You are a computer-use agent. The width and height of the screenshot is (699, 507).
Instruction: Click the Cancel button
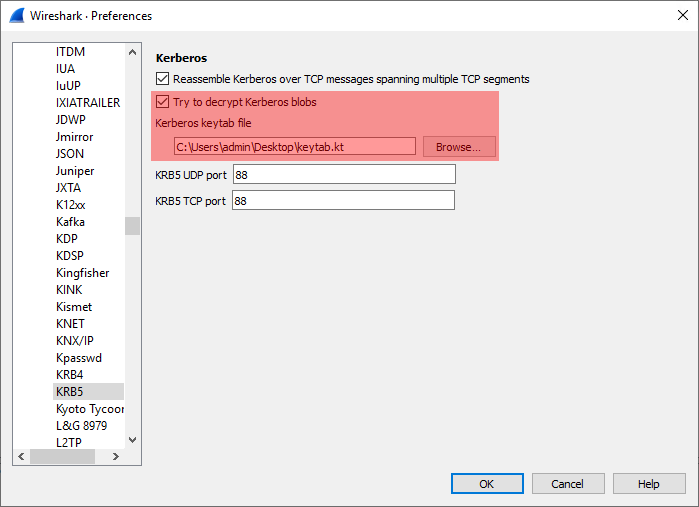coord(568,484)
